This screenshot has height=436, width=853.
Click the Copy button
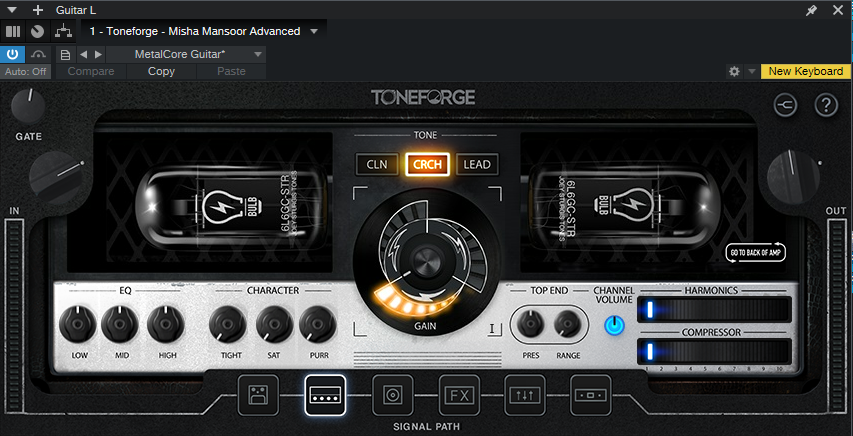(161, 71)
